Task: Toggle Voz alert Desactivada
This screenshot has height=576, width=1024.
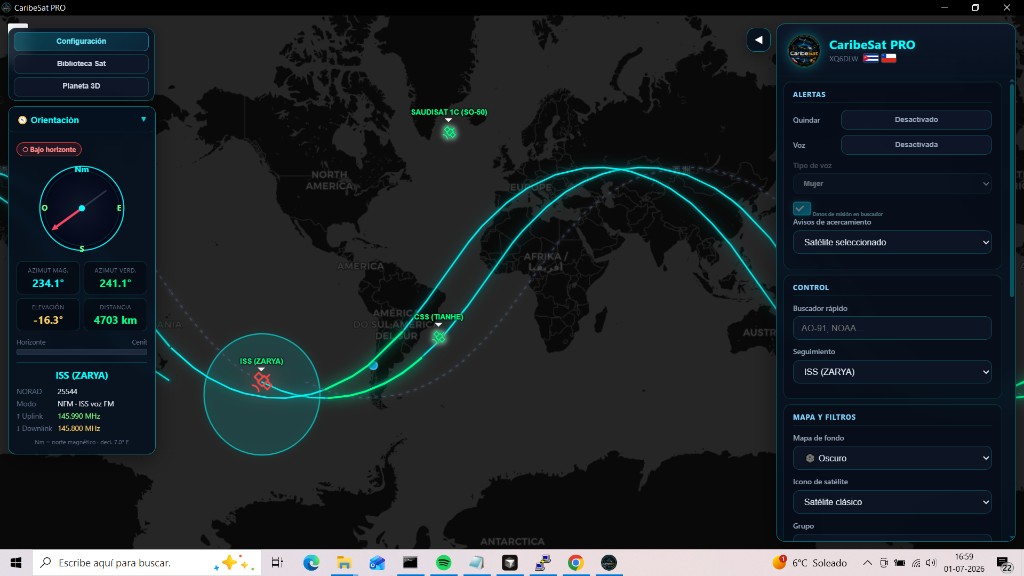Action: coord(916,144)
